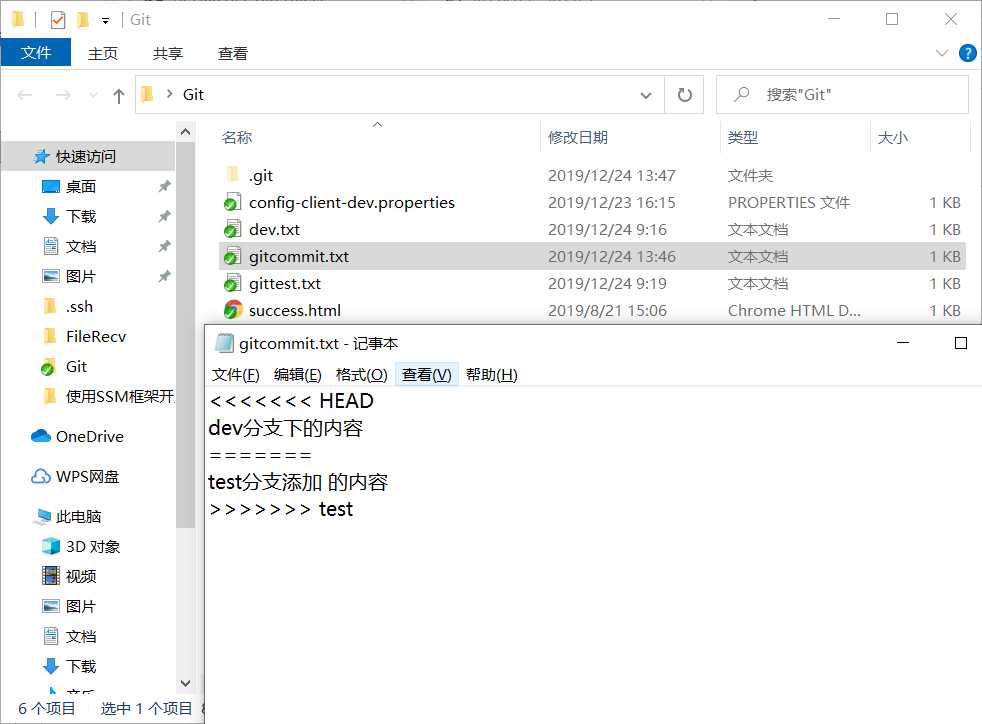Click the 此电脑 computer icon
The image size is (982, 724).
[x=44, y=516]
